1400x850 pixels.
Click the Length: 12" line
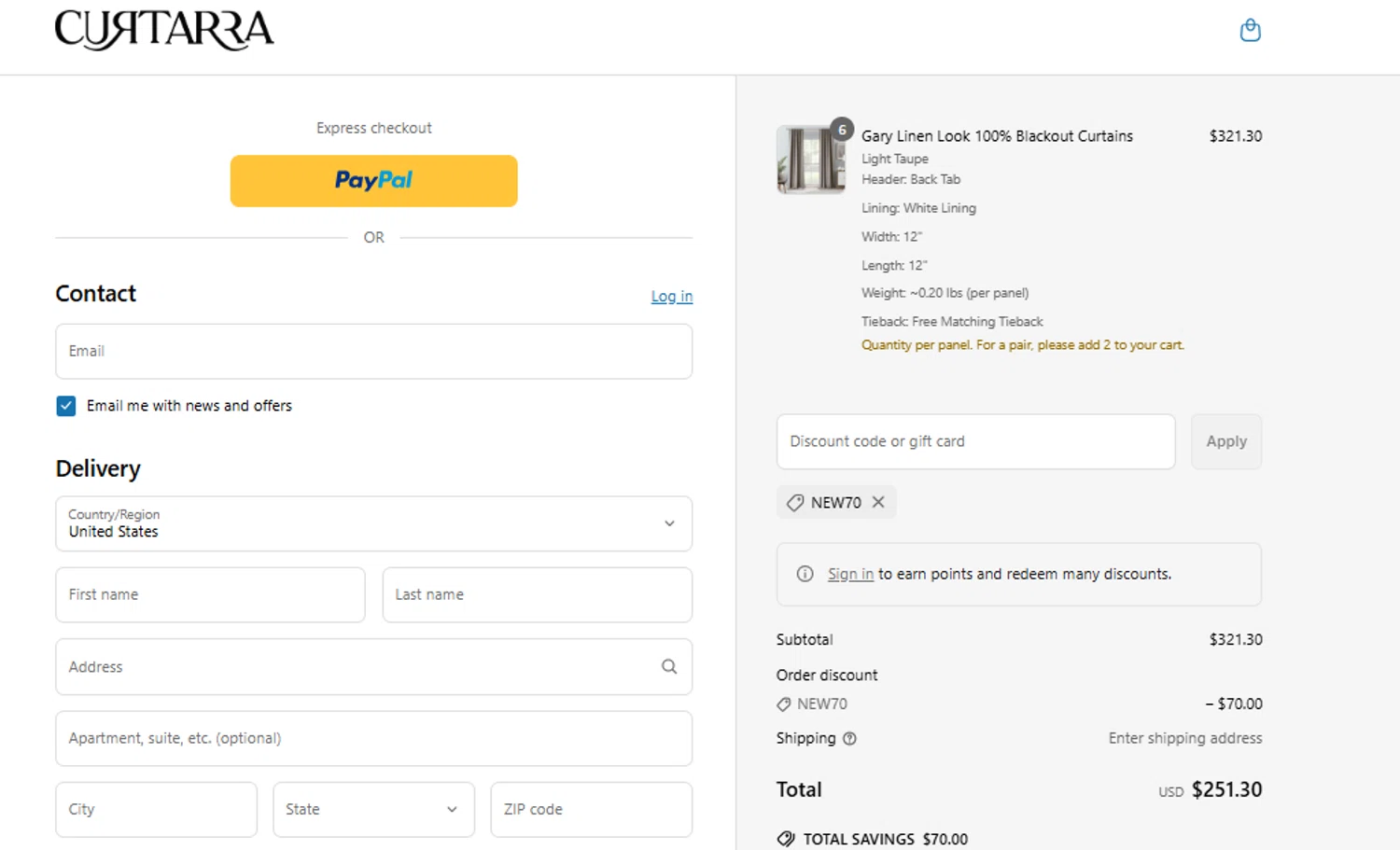point(894,266)
